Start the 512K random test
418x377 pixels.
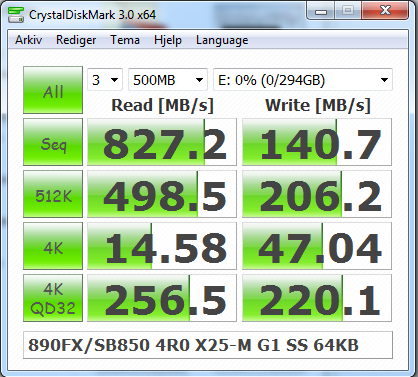point(53,194)
